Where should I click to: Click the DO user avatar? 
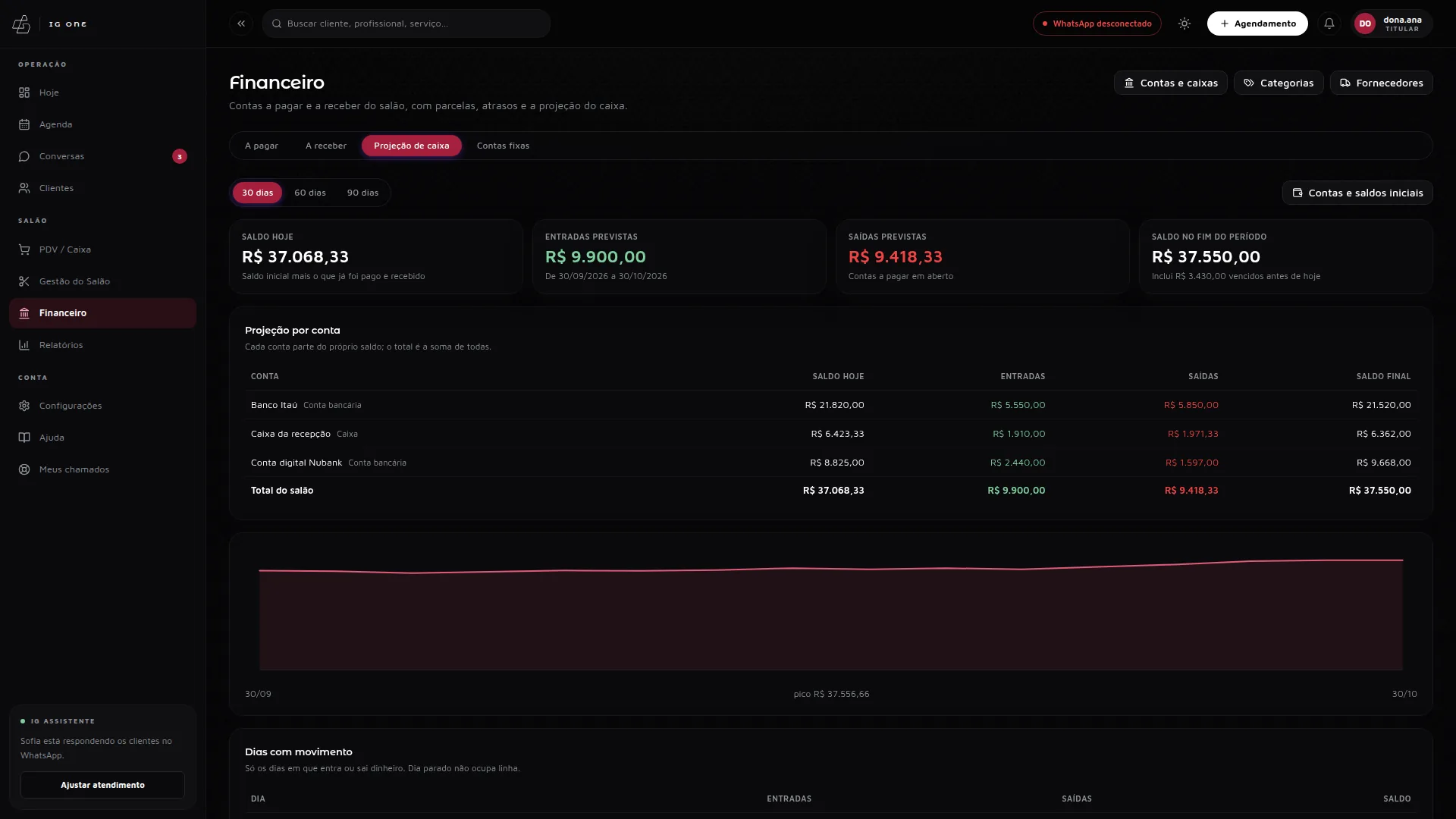(1364, 24)
